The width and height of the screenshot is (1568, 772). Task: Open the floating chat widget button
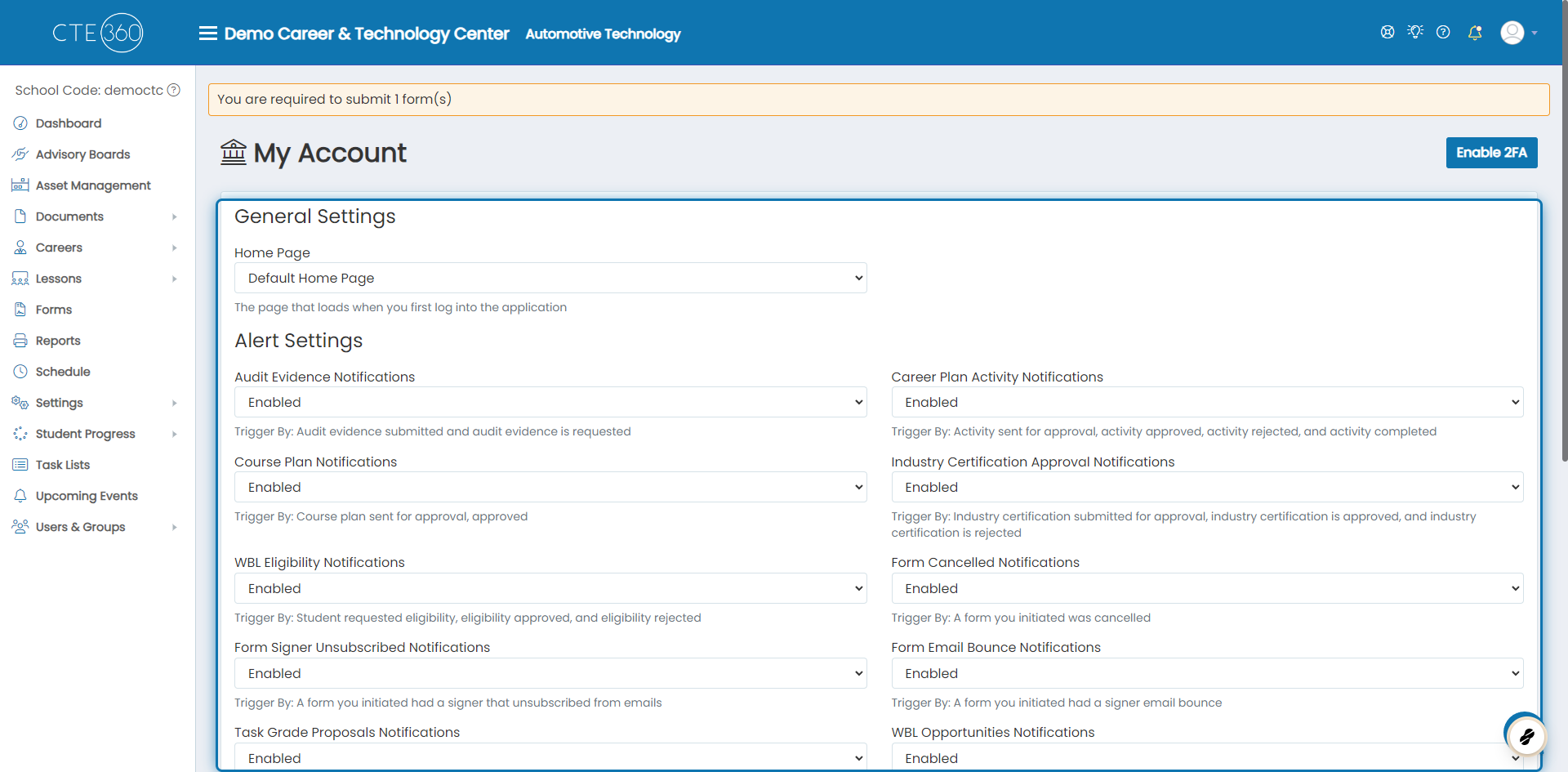pyautogui.click(x=1526, y=735)
